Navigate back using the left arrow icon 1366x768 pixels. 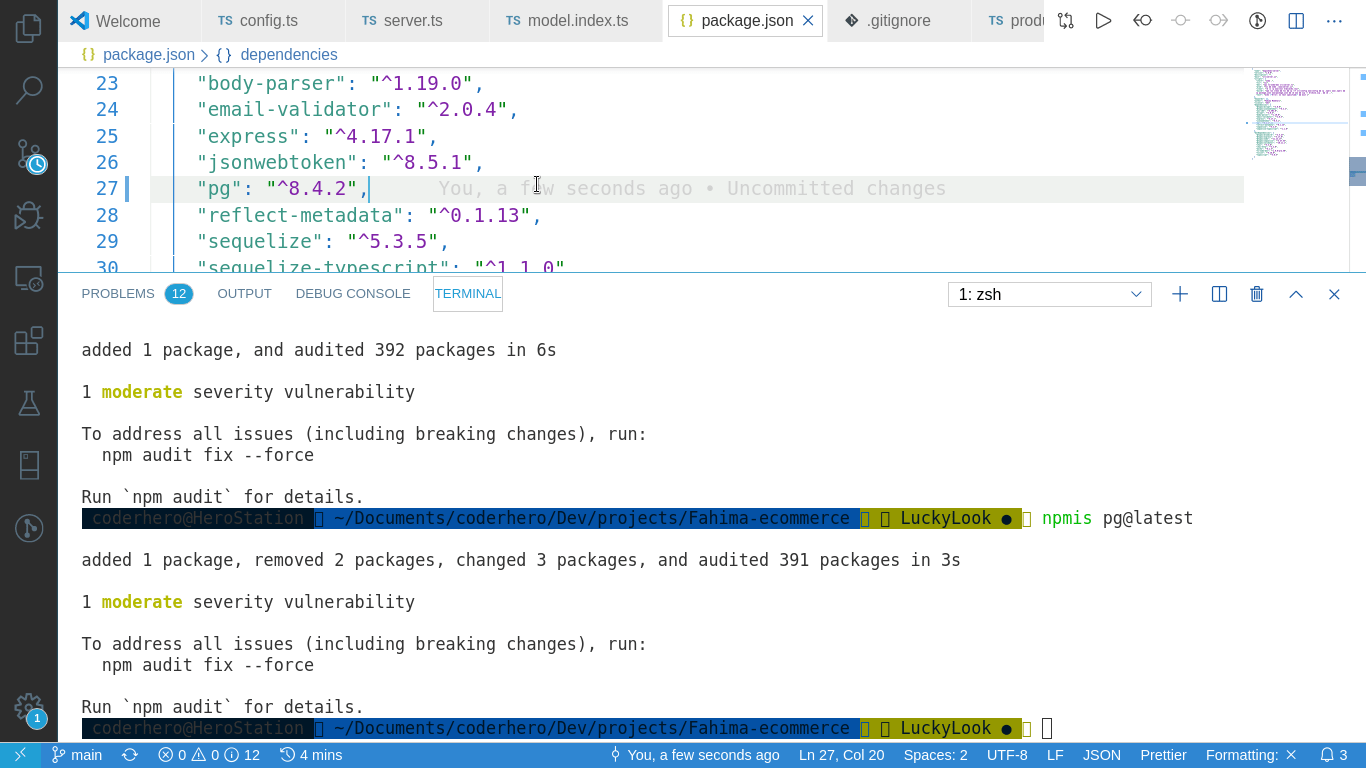1142,20
